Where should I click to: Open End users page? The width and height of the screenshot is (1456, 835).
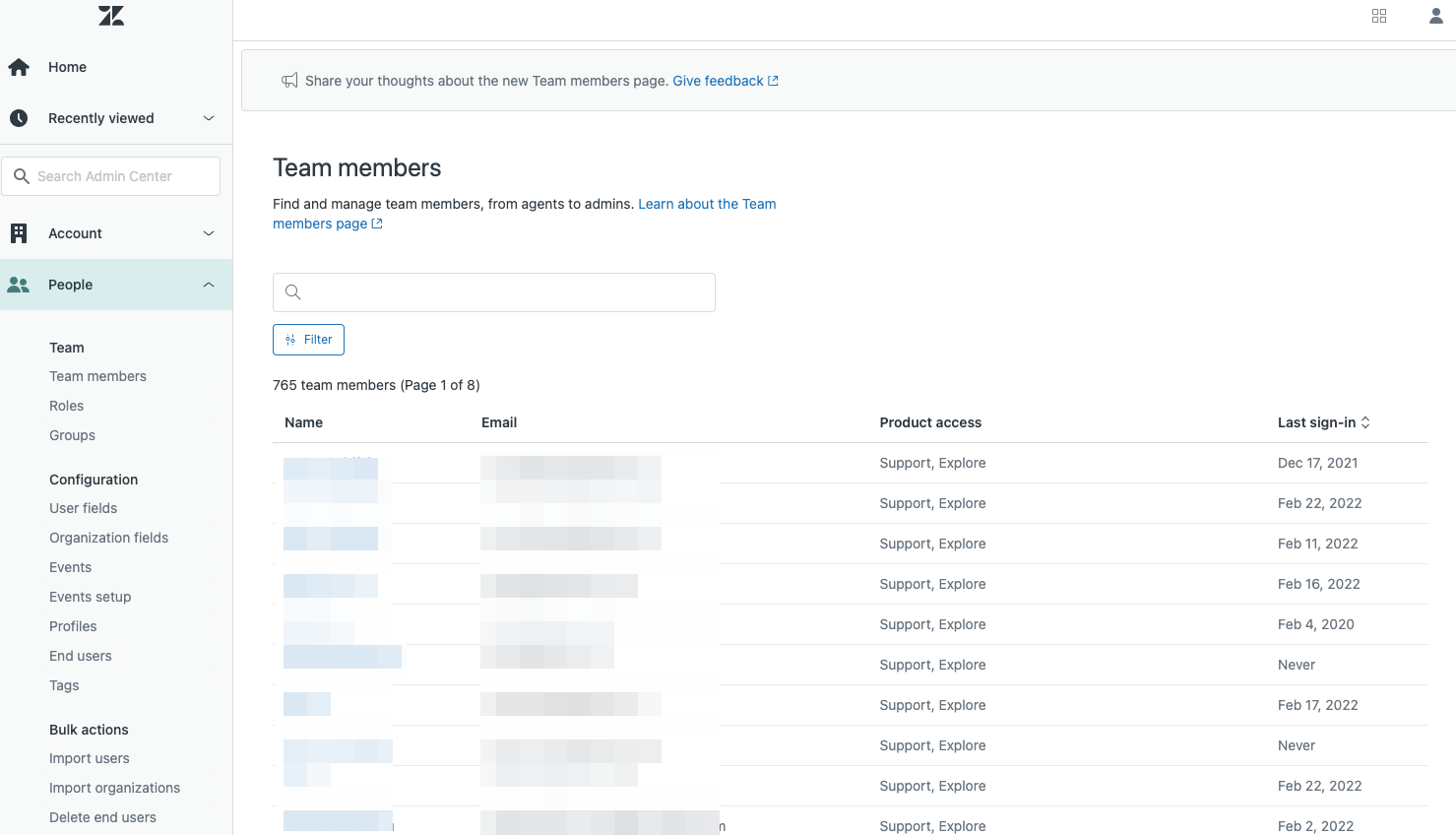[x=81, y=656]
